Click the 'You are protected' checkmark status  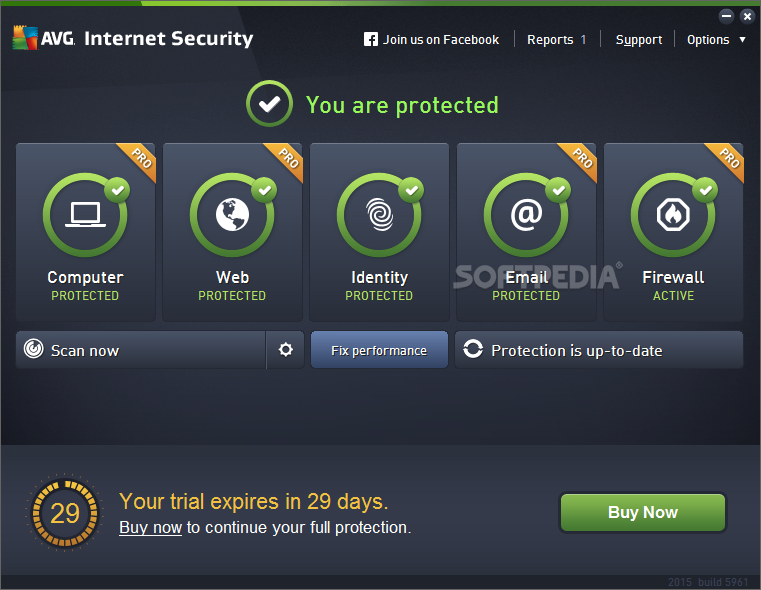[x=269, y=105]
